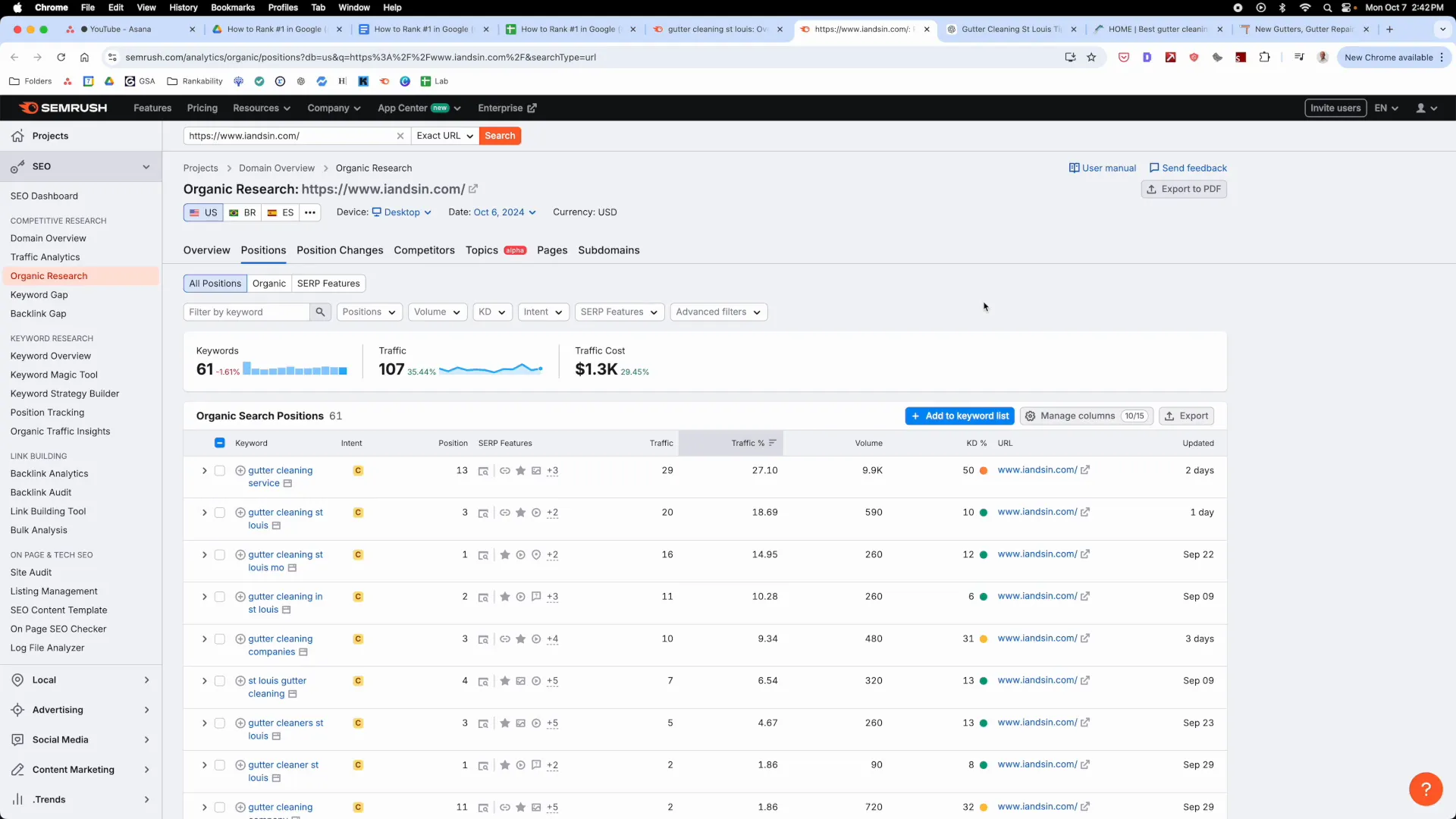Open macOS Spotlight search icon
The image size is (1456, 819).
(1327, 8)
